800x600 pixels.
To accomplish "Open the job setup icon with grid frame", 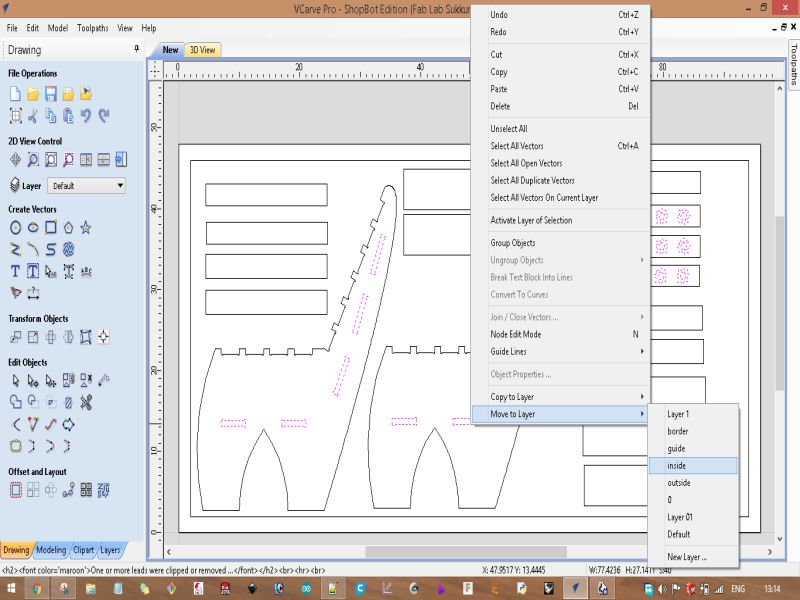I will point(15,116).
